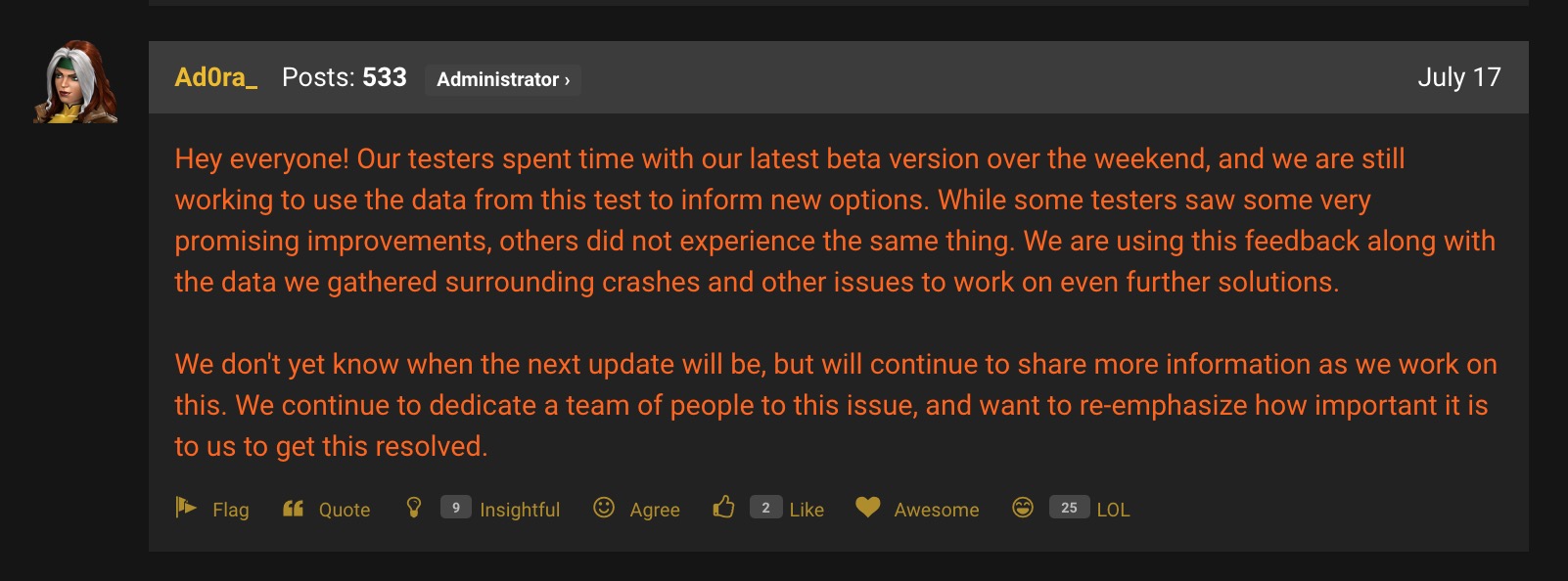Open the July 17 post permalink
The width and height of the screenshot is (1568, 581).
coord(1458,77)
